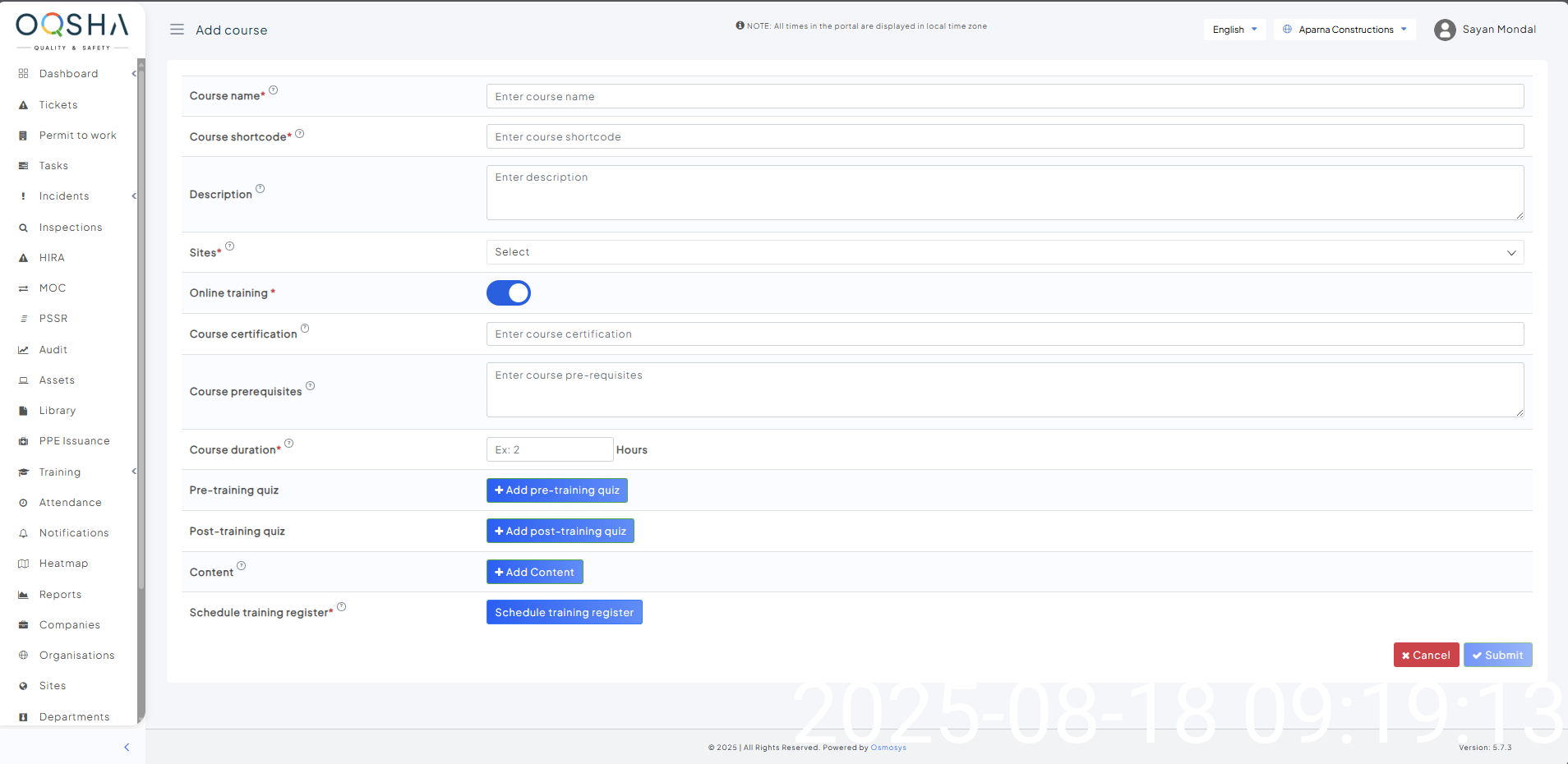The height and width of the screenshot is (764, 1568).
Task: Click the help icon next to Course duration
Action: 289,444
